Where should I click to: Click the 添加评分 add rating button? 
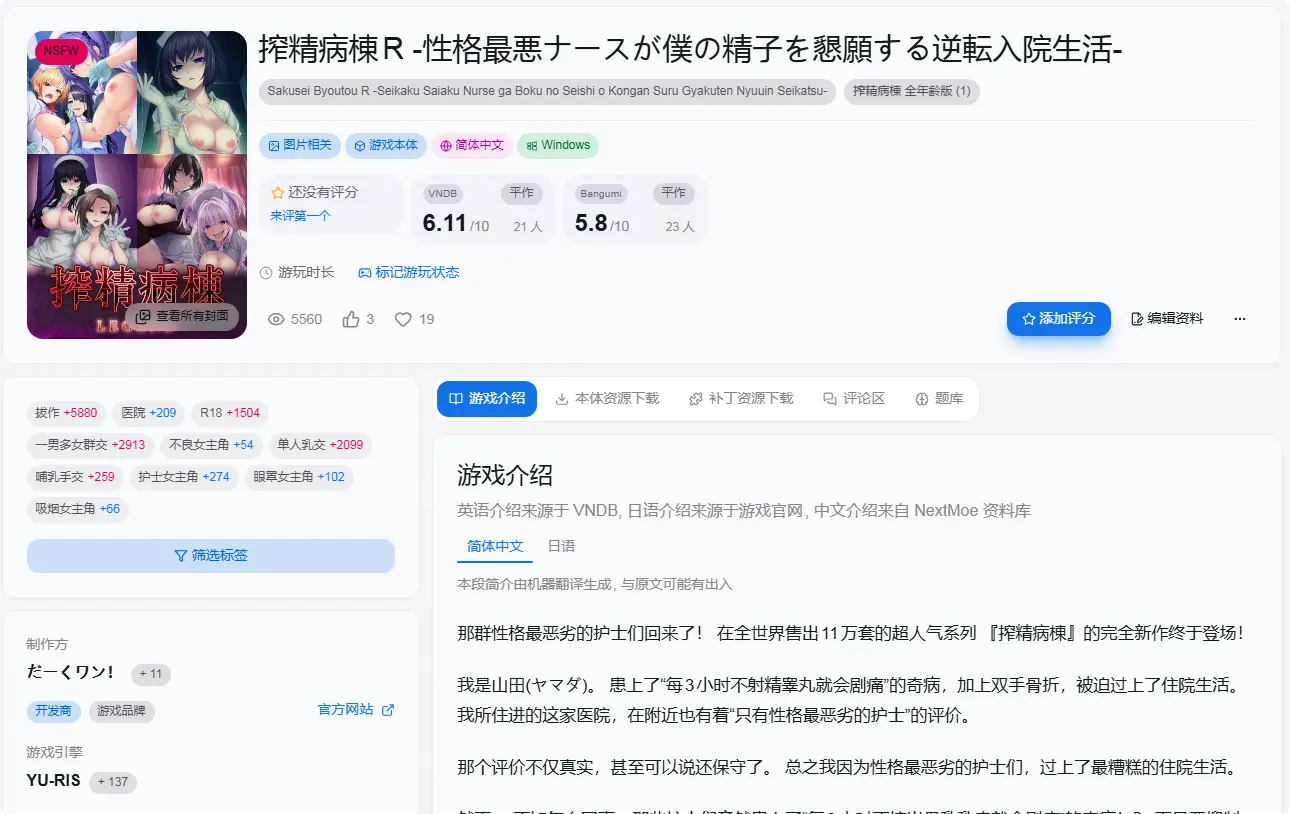1058,319
